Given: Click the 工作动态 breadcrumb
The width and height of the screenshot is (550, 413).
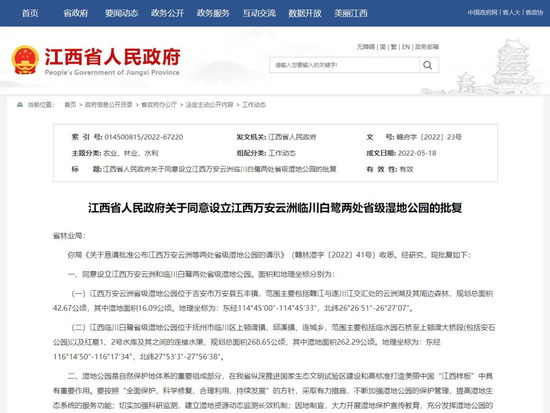Looking at the screenshot, I should pyautogui.click(x=254, y=105).
